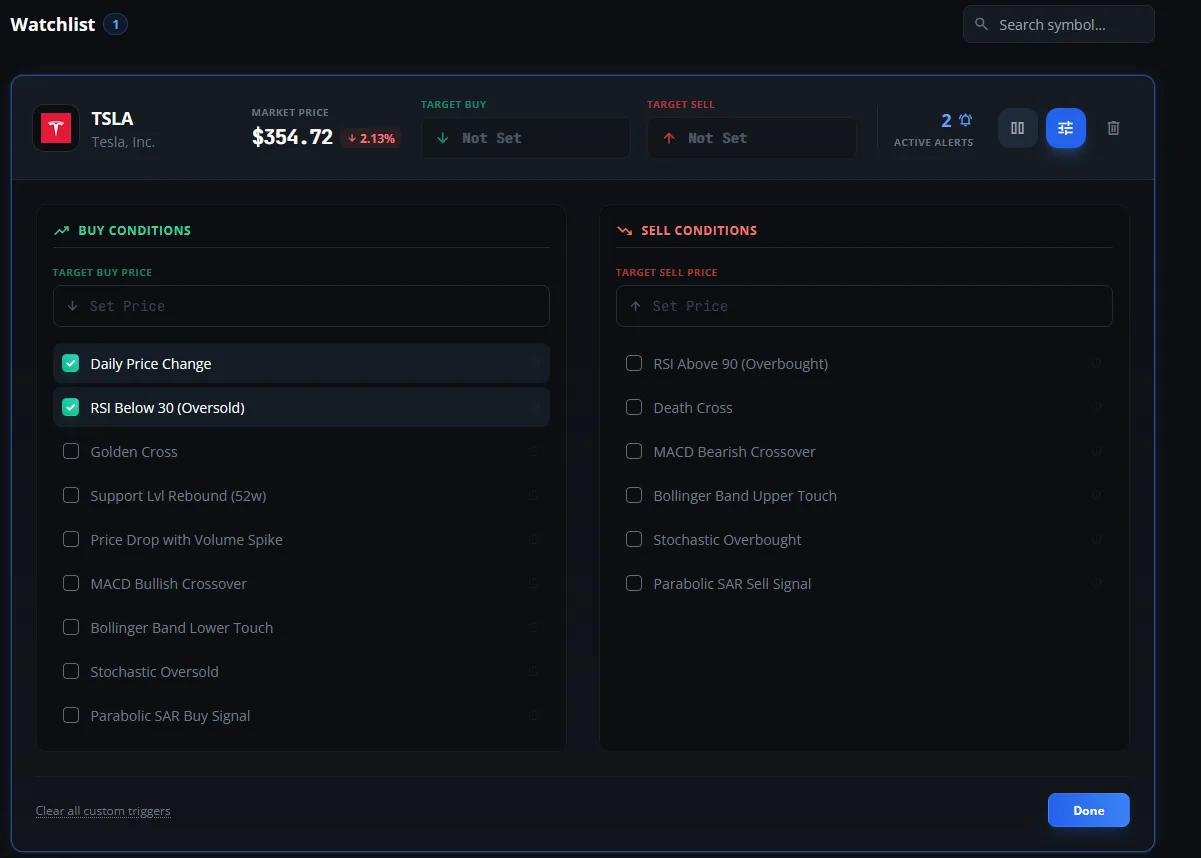Check RSI Above 90 (Overbought)

pyautogui.click(x=634, y=363)
